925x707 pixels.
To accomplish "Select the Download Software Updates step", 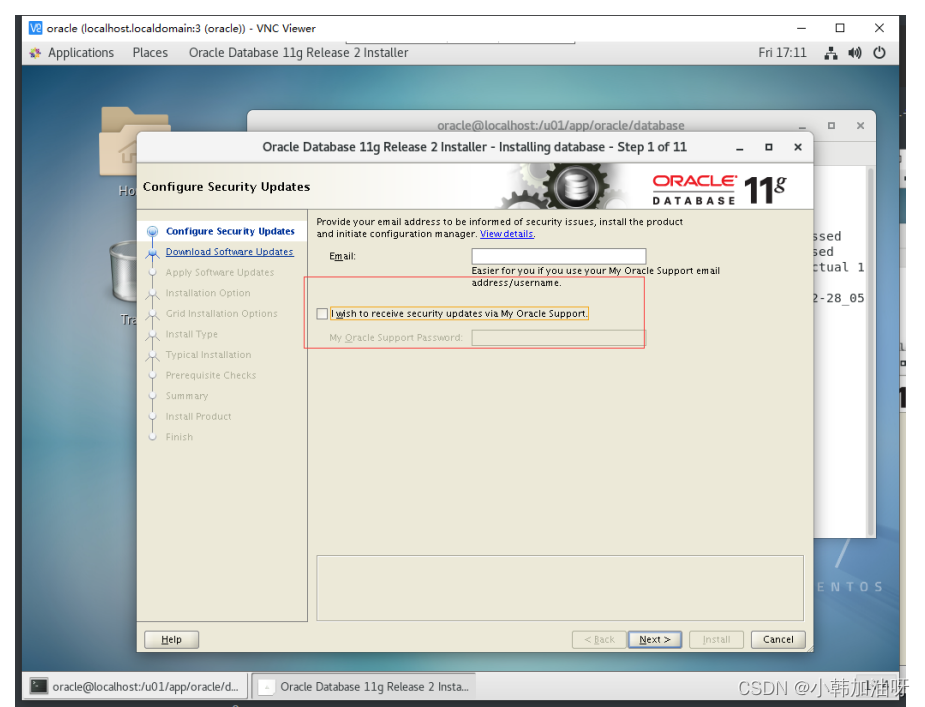I will tap(229, 252).
